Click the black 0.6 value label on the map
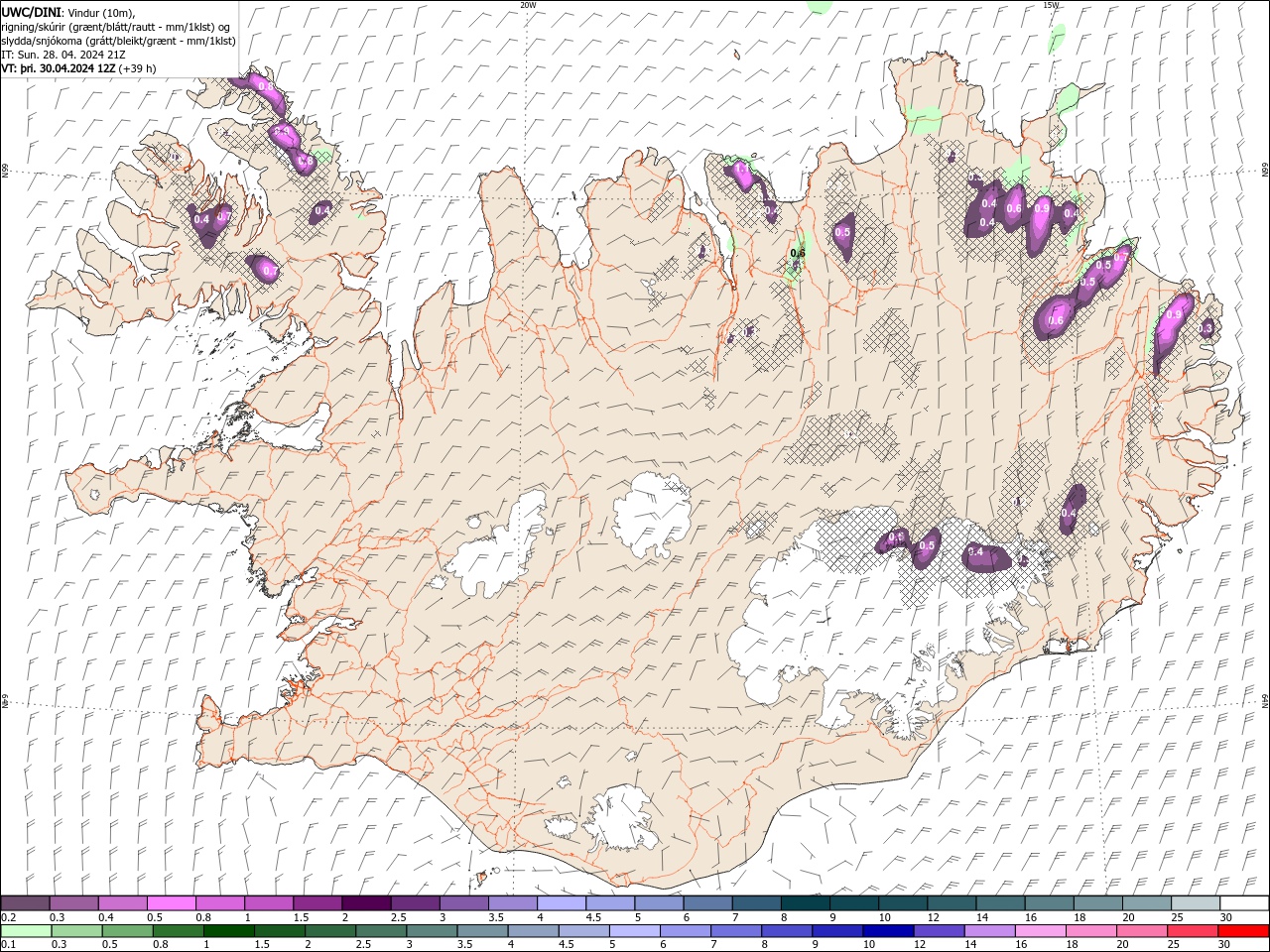Image resolution: width=1270 pixels, height=952 pixels. point(798,254)
